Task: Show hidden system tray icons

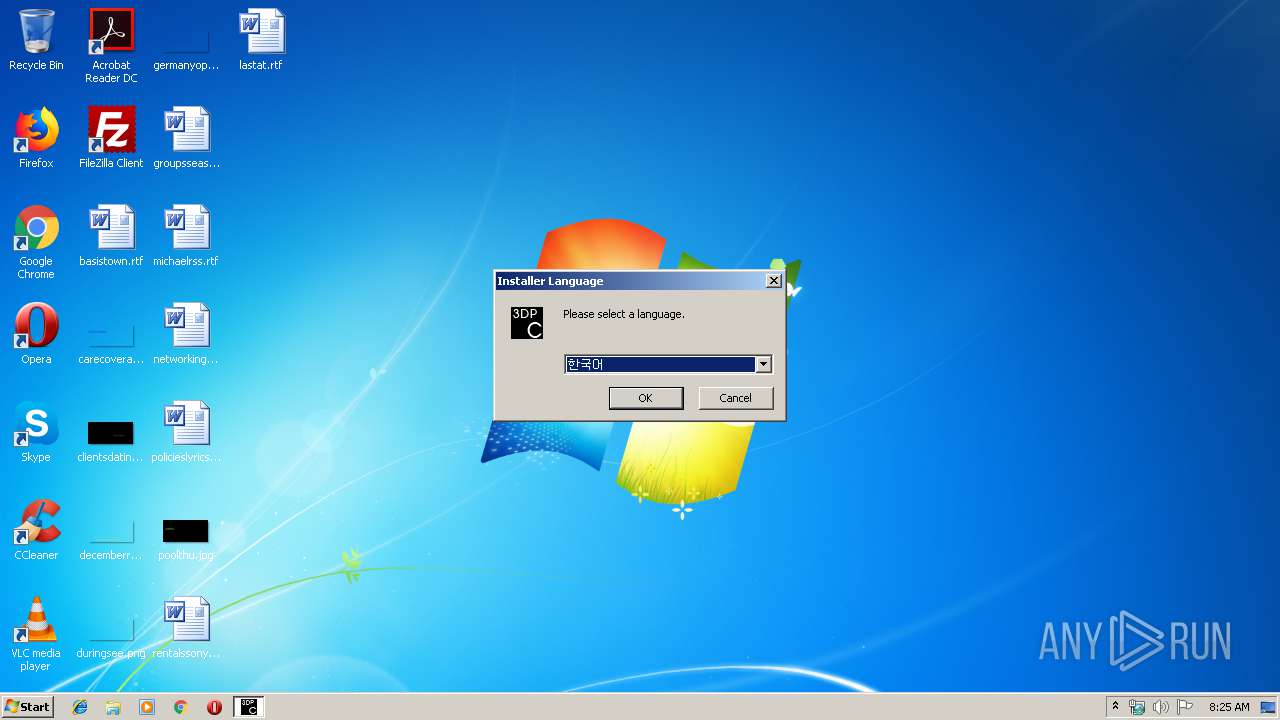Action: (x=1115, y=707)
